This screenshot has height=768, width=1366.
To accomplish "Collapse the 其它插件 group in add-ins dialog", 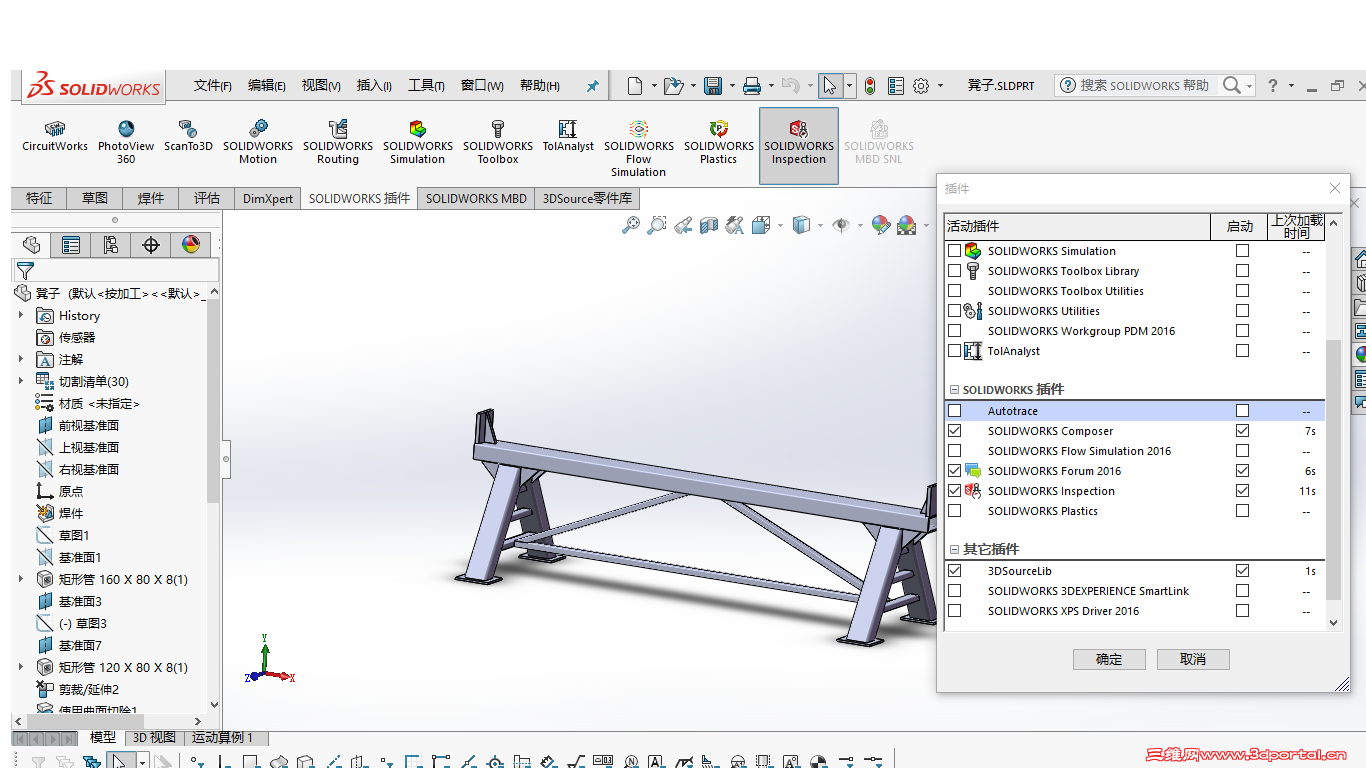I will pos(954,550).
